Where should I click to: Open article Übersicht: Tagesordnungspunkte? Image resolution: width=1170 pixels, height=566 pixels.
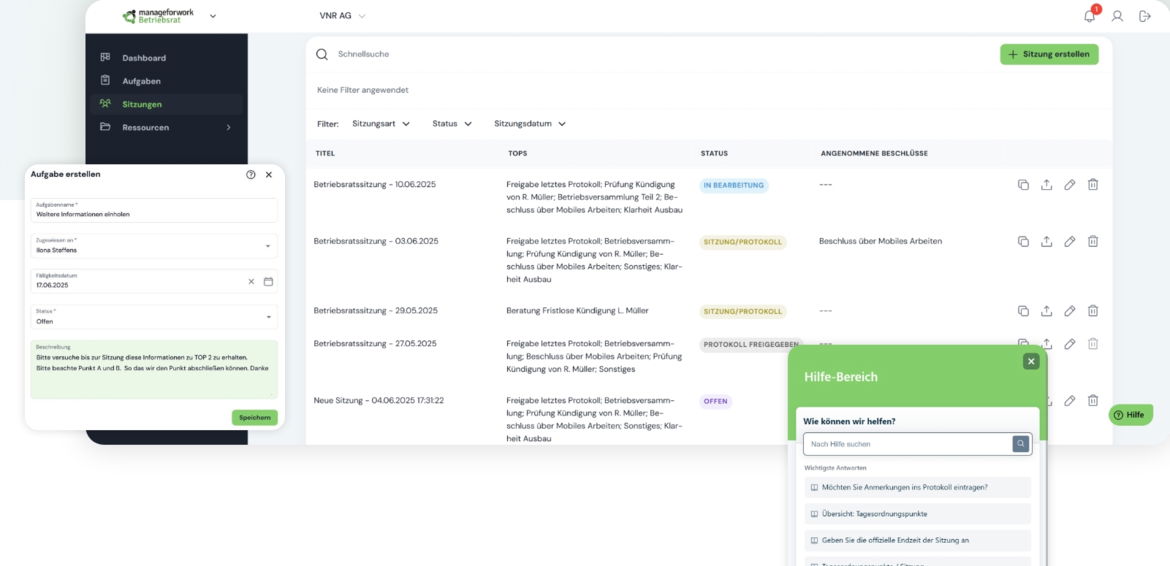point(917,514)
